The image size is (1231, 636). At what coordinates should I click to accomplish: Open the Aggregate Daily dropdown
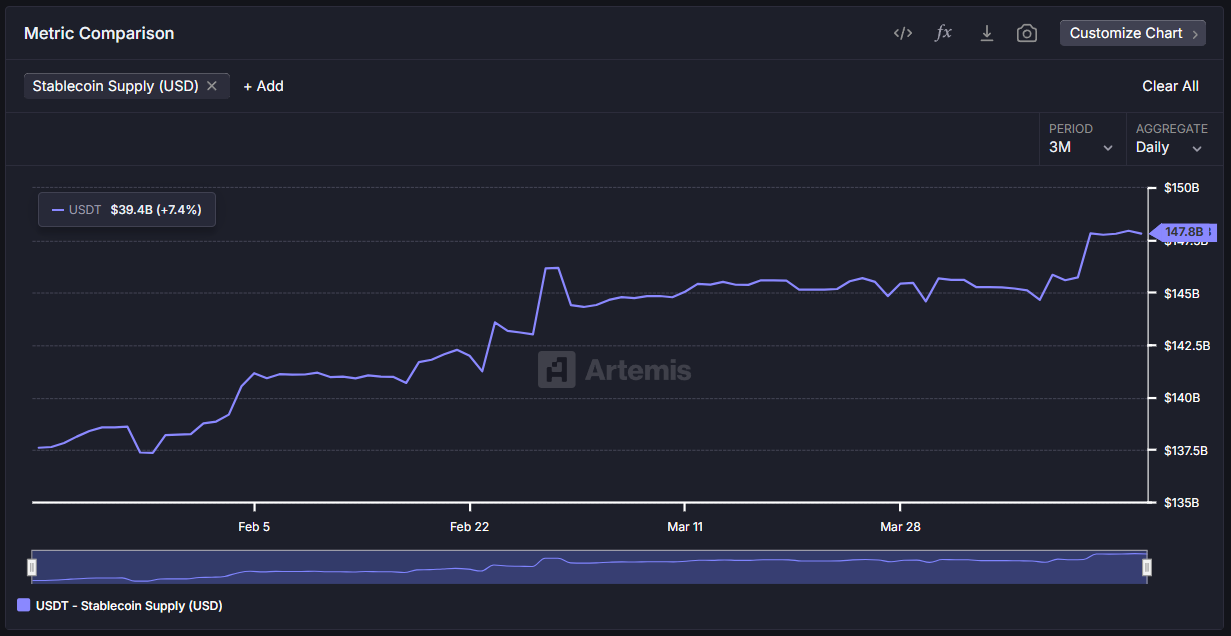[1172, 139]
